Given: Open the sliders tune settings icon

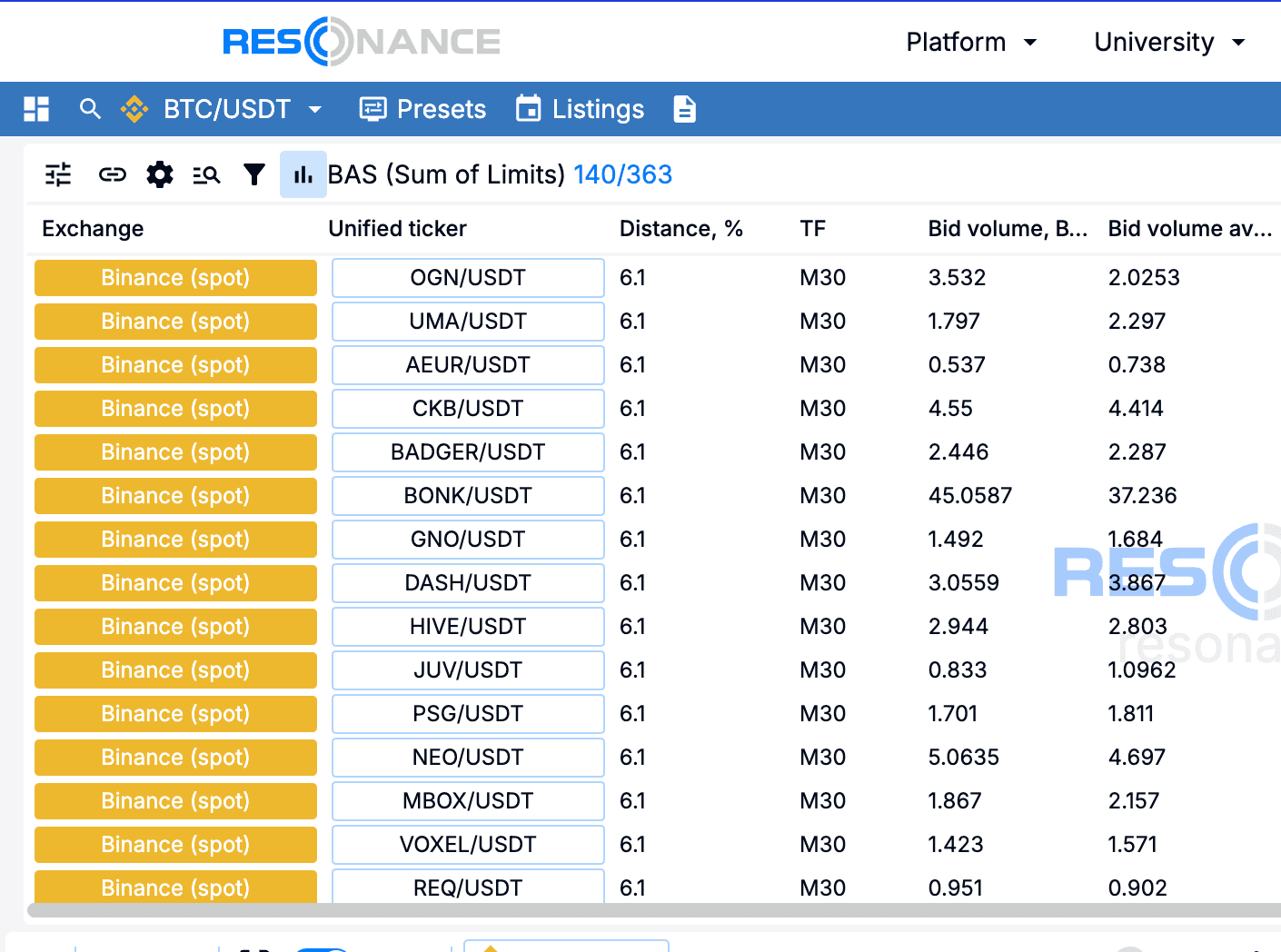Looking at the screenshot, I should [x=58, y=174].
